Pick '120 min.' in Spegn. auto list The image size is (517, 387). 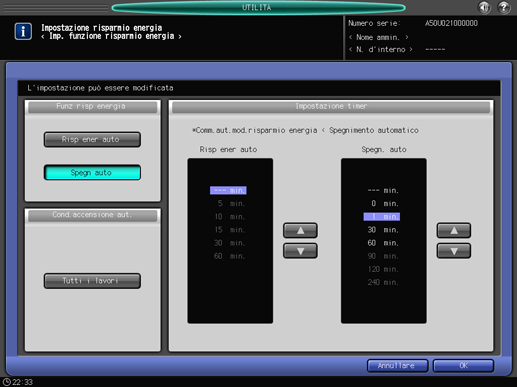coord(382,269)
